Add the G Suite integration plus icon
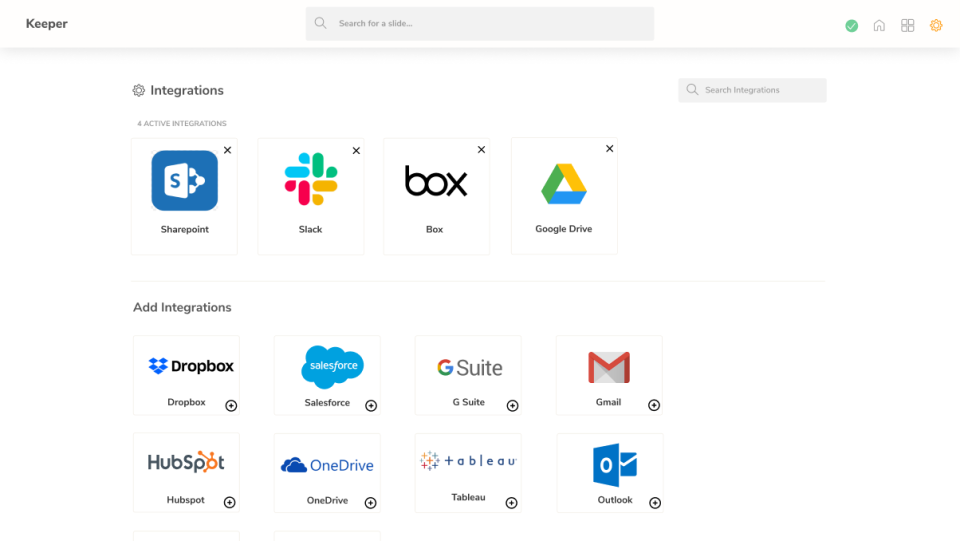Screen dimensions: 960x541 point(512,406)
